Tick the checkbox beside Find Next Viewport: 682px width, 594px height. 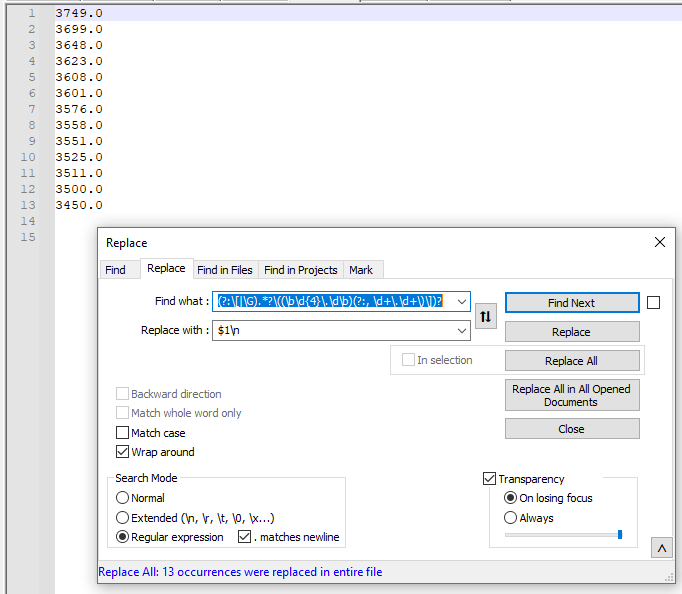pyautogui.click(x=653, y=303)
